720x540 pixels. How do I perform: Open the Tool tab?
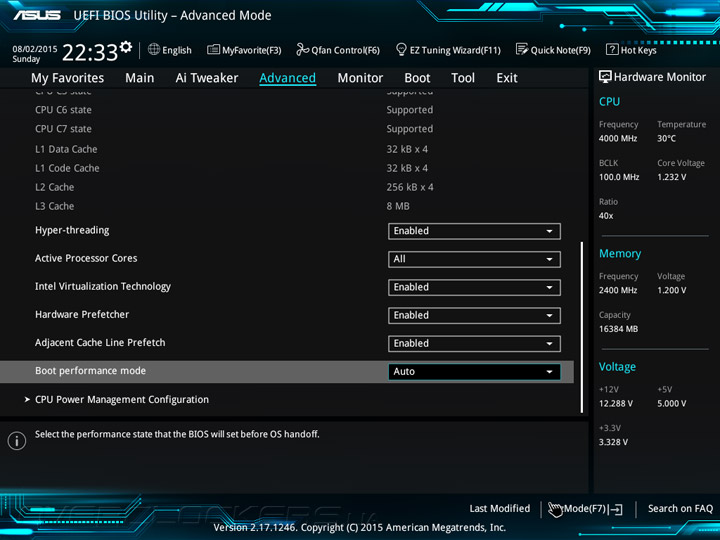463,78
